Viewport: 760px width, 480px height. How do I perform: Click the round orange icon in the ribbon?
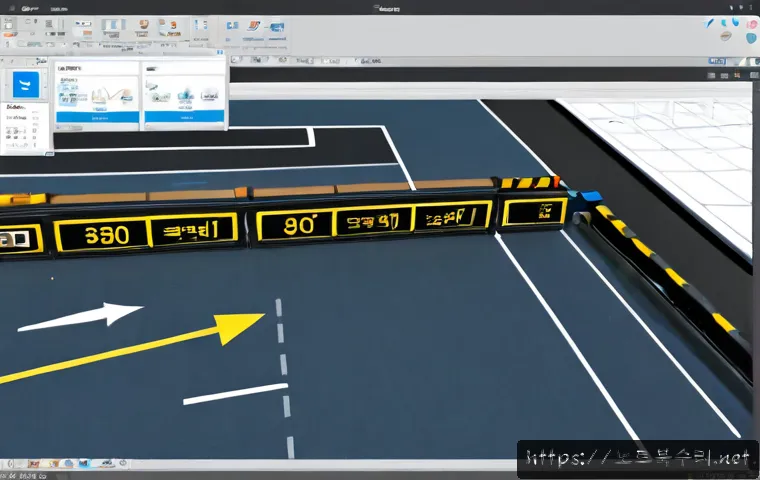pyautogui.click(x=143, y=24)
